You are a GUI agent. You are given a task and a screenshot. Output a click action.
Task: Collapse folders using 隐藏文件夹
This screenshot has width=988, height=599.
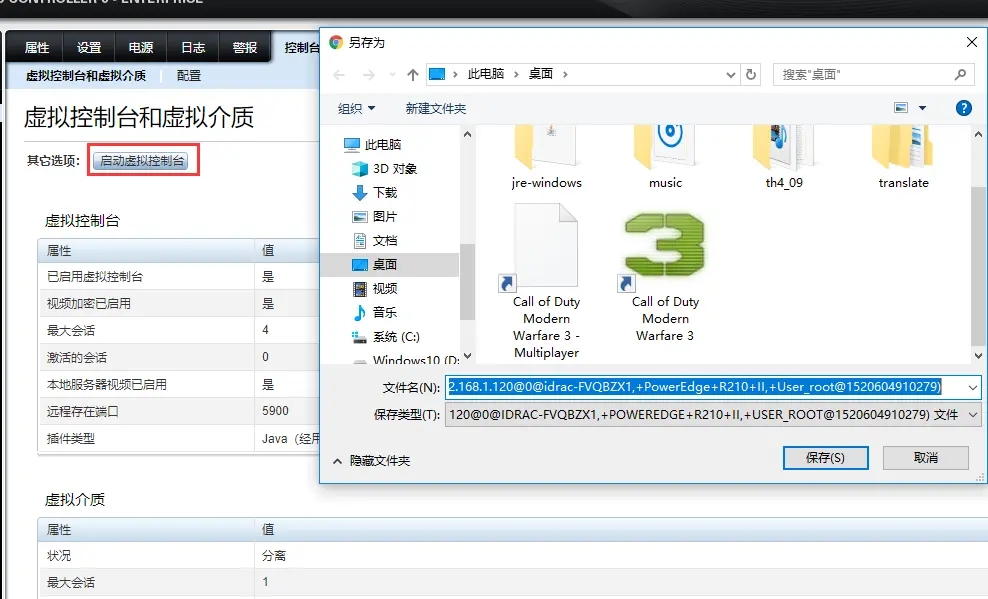[371, 461]
